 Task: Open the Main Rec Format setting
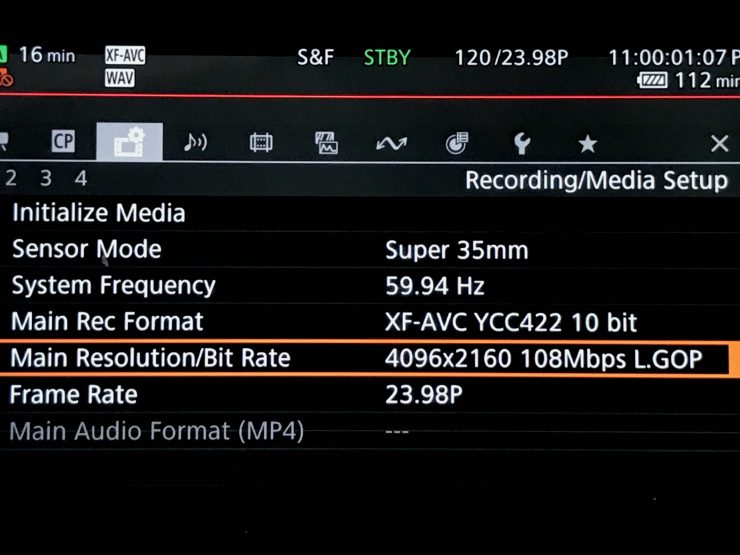click(370, 322)
